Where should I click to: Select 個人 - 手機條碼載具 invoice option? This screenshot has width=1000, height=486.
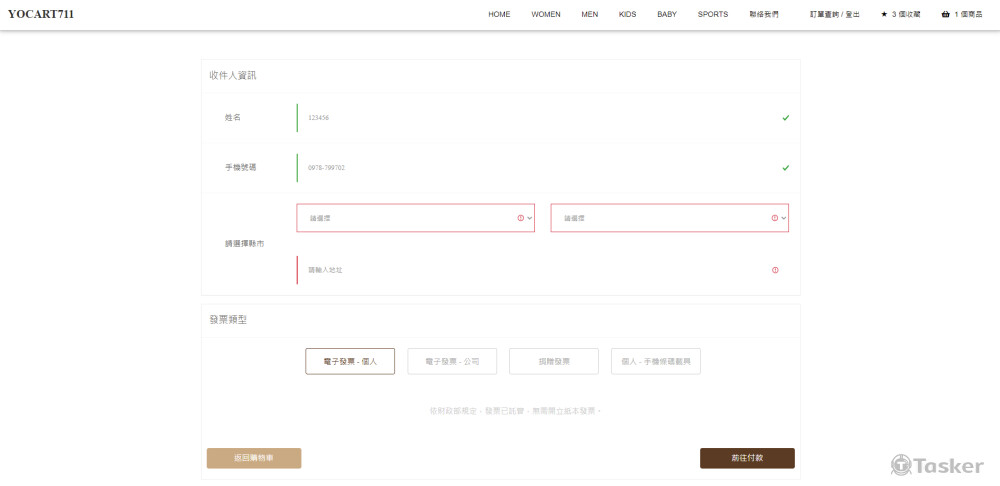tap(656, 361)
